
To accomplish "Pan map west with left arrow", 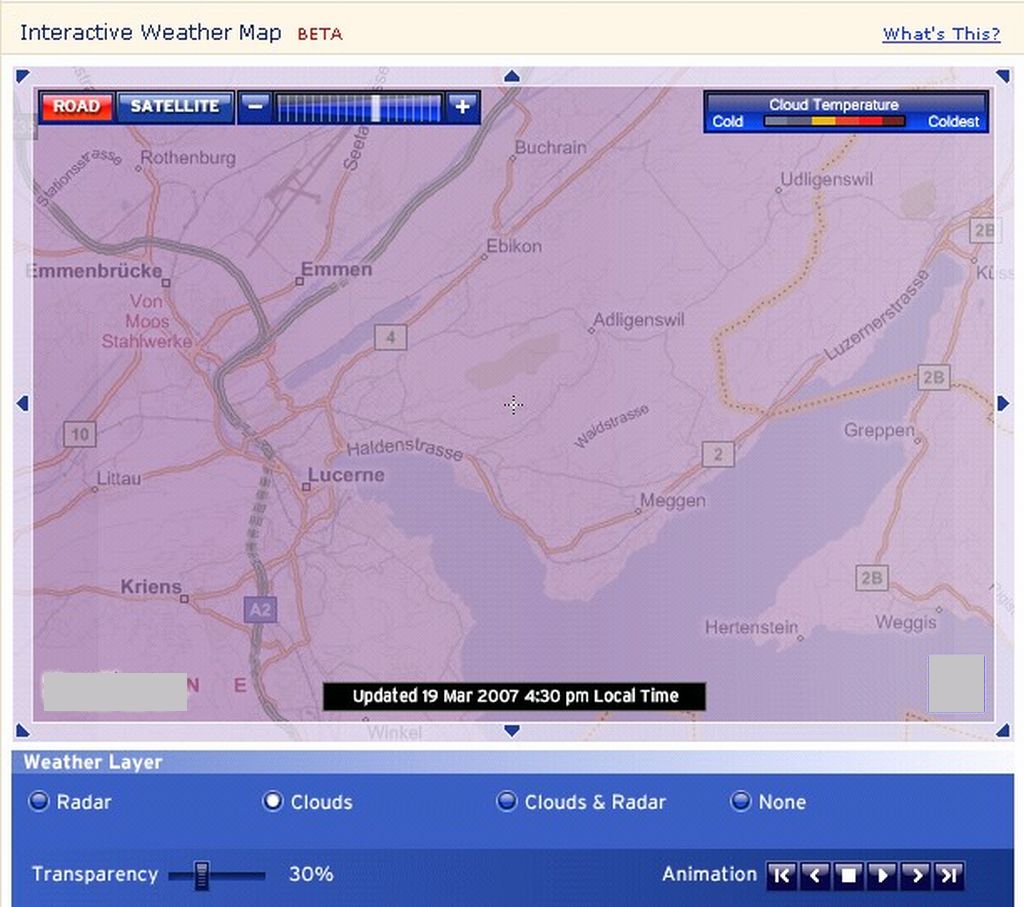I will click(22, 404).
